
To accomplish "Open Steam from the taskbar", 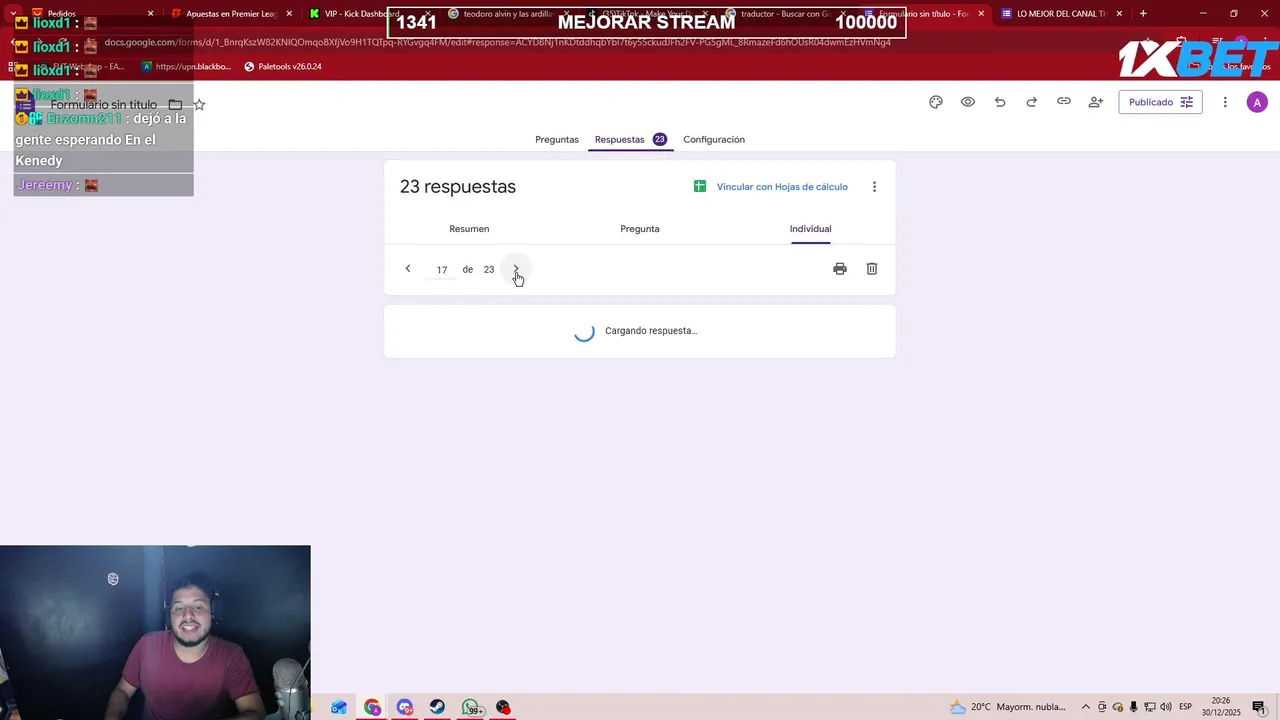I will pos(438,707).
